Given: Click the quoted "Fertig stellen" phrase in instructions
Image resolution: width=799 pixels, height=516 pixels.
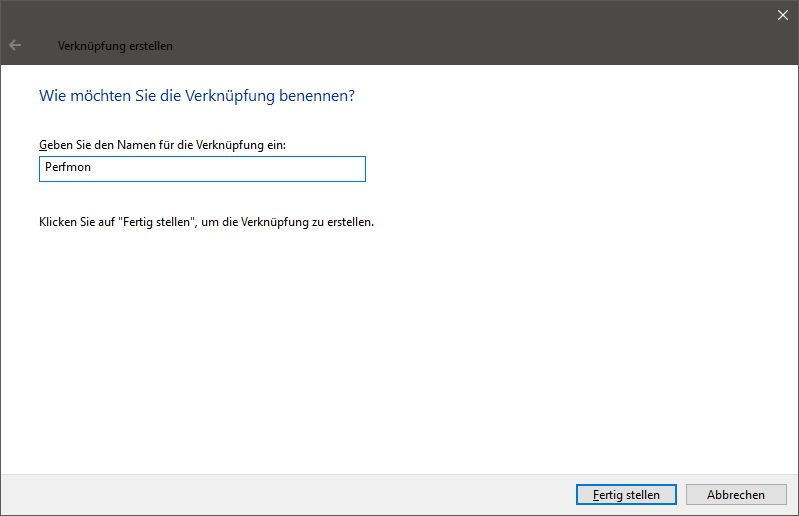Looking at the screenshot, I should [157, 222].
